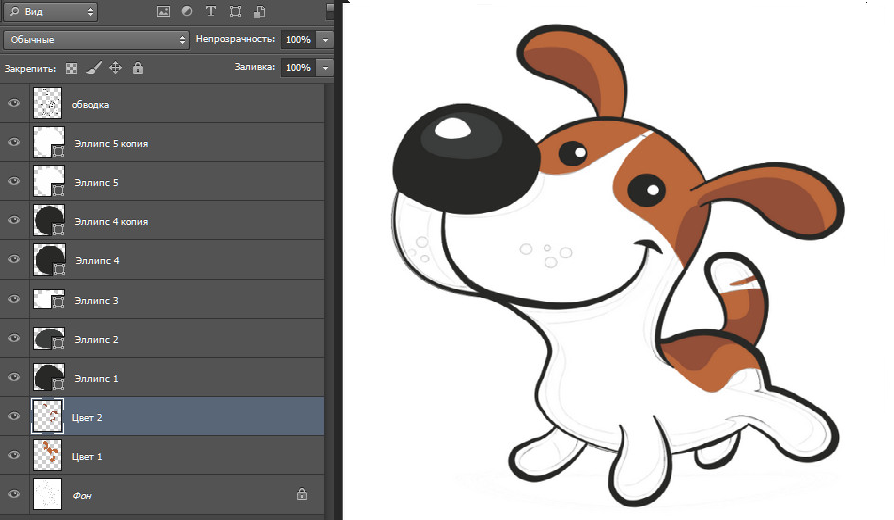The width and height of the screenshot is (894, 520).
Task: Lock image pixels brush icon
Action: (x=93, y=68)
